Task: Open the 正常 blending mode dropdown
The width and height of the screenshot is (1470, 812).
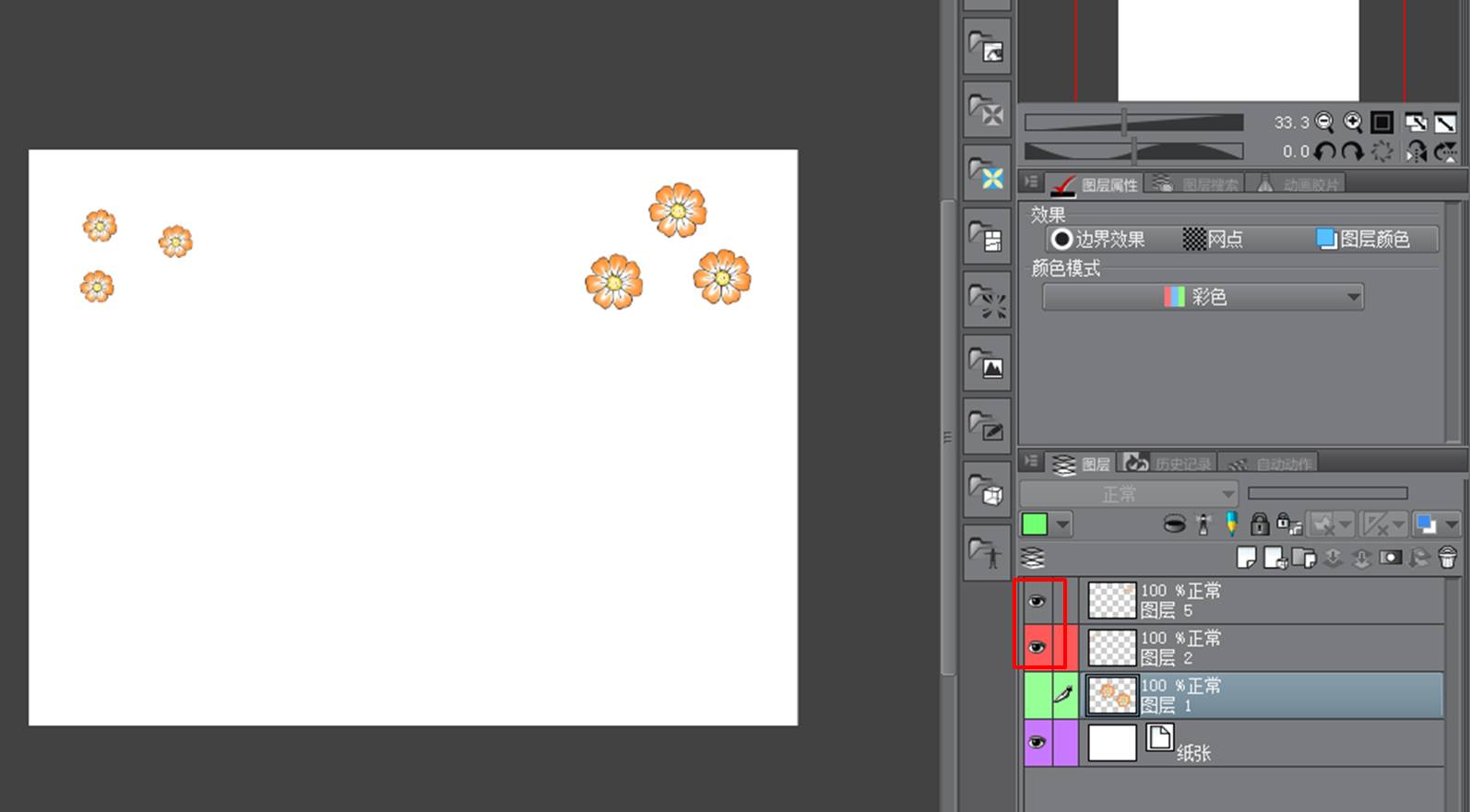Action: pyautogui.click(x=1128, y=494)
